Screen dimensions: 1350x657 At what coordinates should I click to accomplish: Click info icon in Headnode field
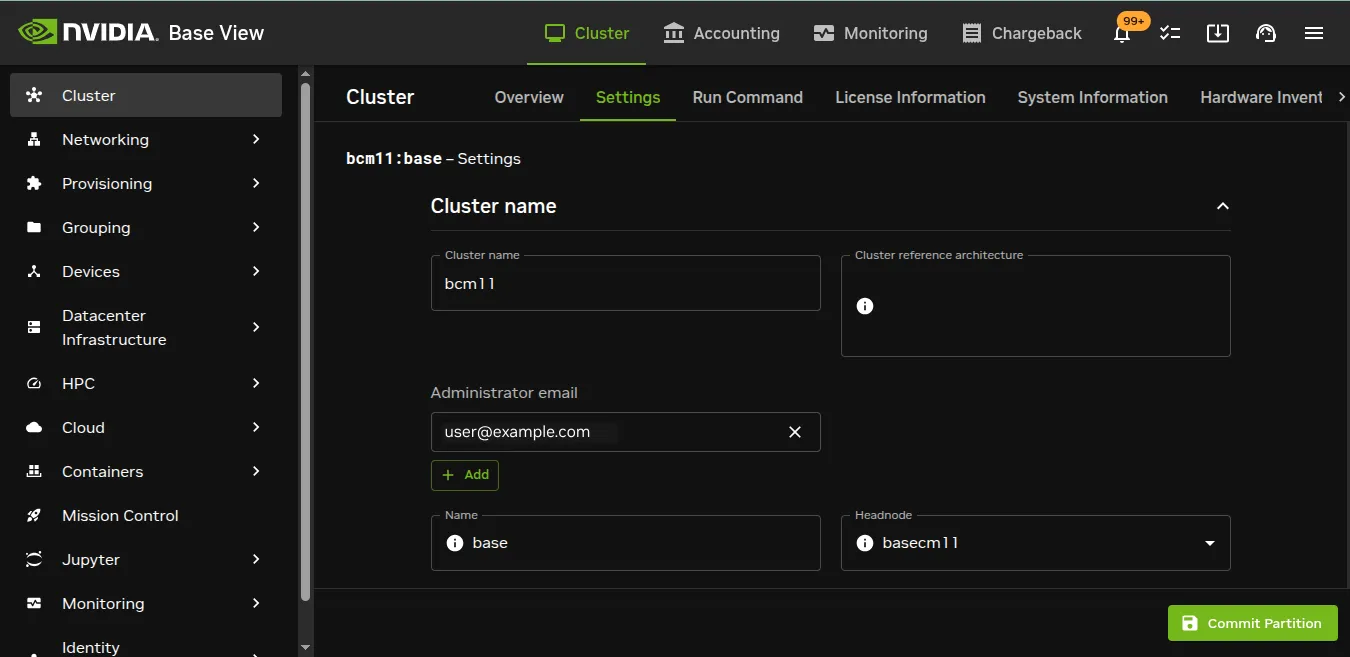pos(865,543)
